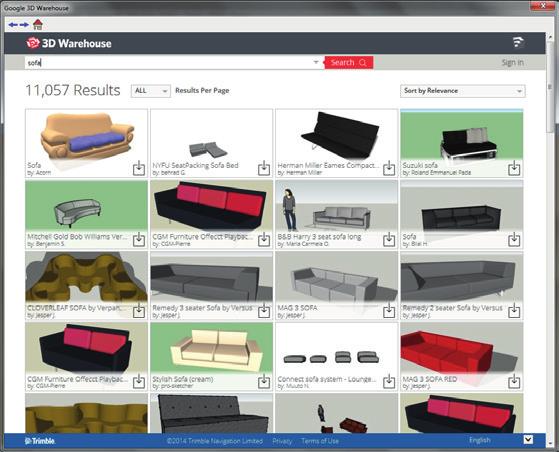Open the Sort by Relevance dropdown
This screenshot has width=559, height=452.
pyautogui.click(x=462, y=91)
